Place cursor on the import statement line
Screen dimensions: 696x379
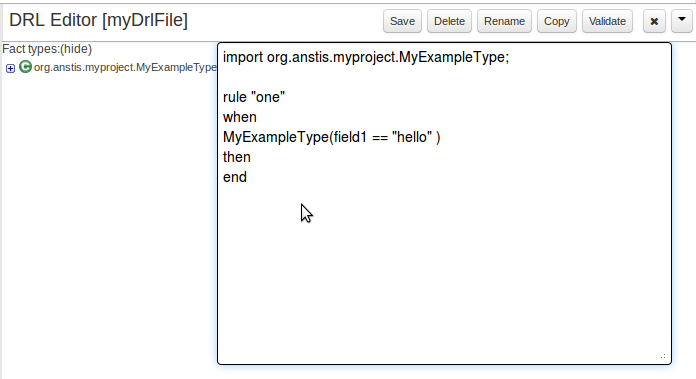pyautogui.click(x=366, y=57)
